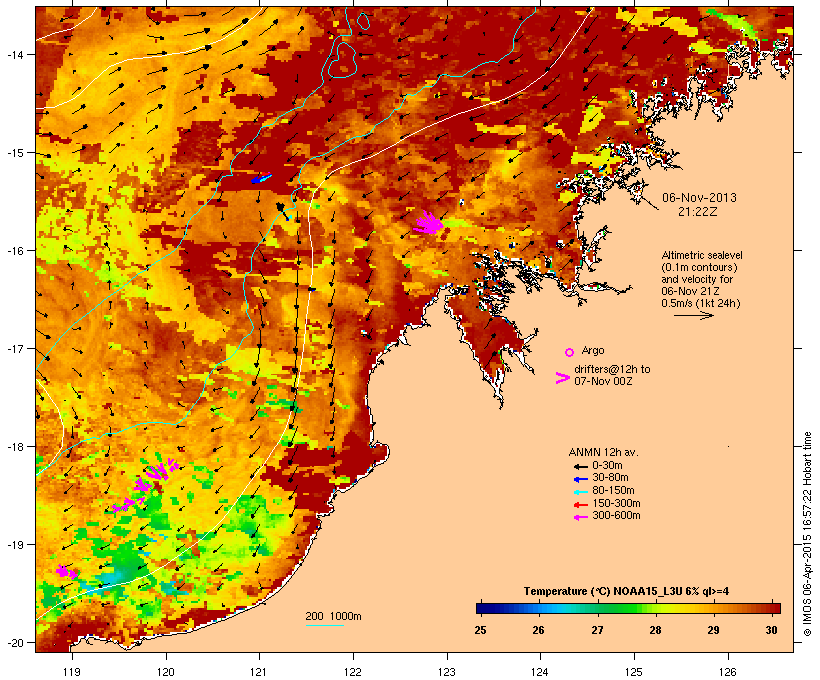Click the red 150-300m arrow legend symbol
Image resolution: width=820 pixels, height=680 pixels.
580,505
